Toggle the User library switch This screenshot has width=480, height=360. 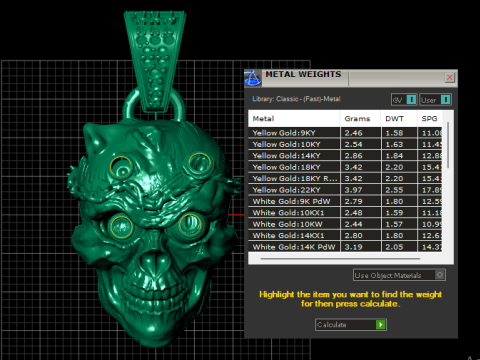click(x=435, y=100)
